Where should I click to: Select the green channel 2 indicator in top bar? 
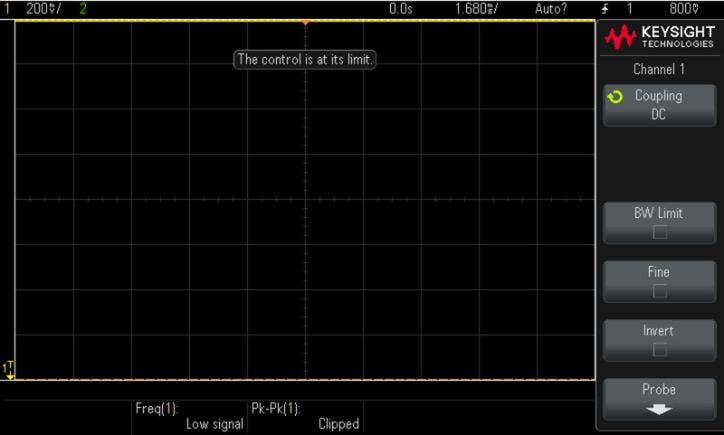[x=82, y=8]
